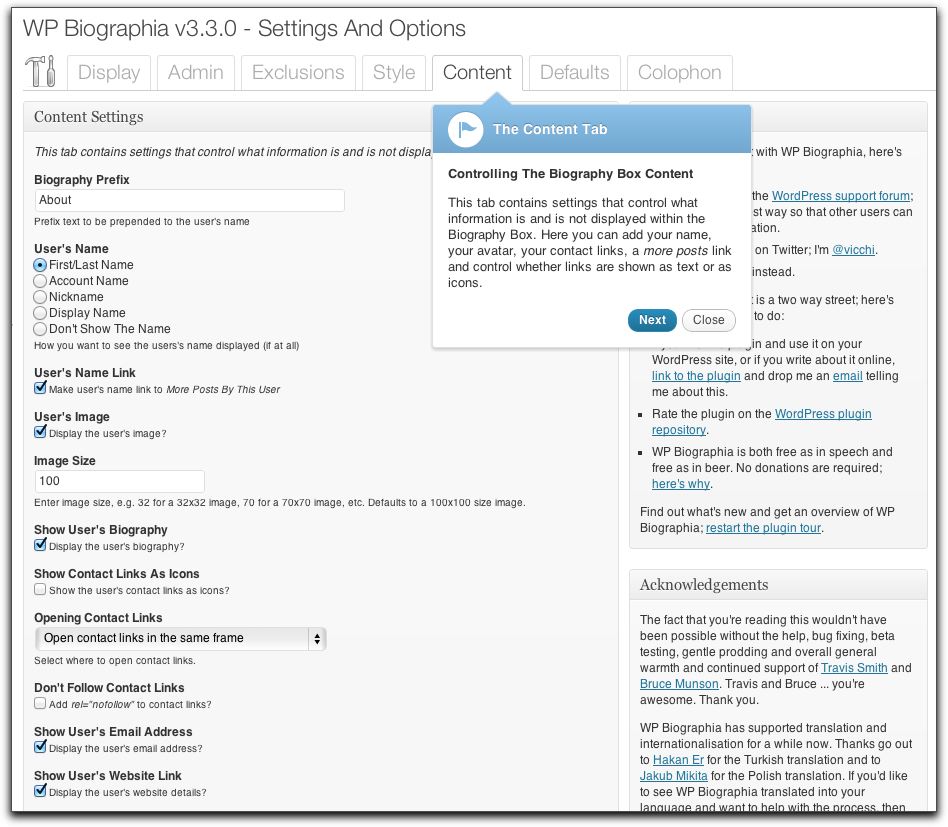Uncheck Display the user's image
Viewport: 948px width, 827px height.
click(x=40, y=433)
